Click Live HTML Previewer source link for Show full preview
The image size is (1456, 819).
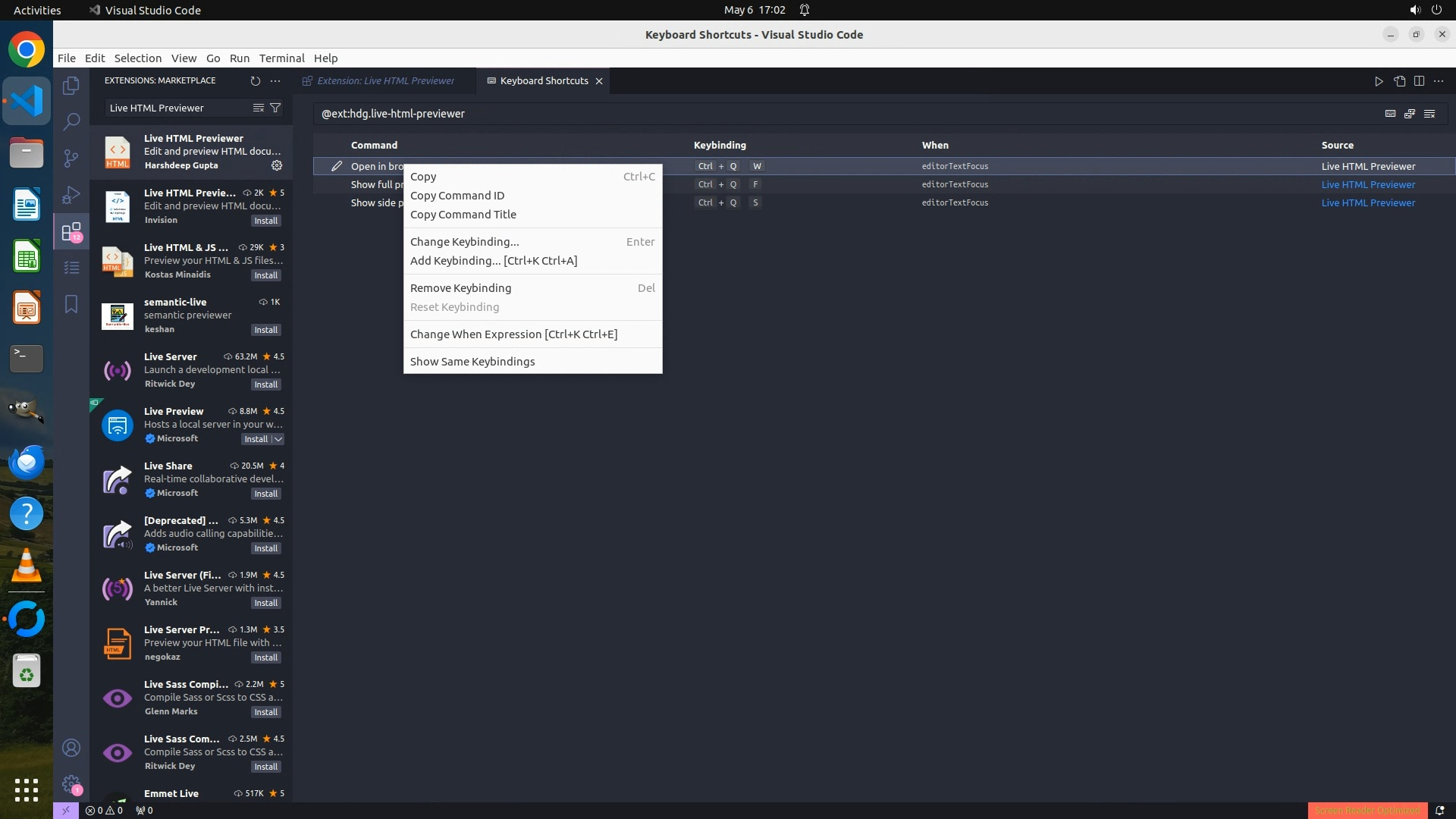(1368, 184)
